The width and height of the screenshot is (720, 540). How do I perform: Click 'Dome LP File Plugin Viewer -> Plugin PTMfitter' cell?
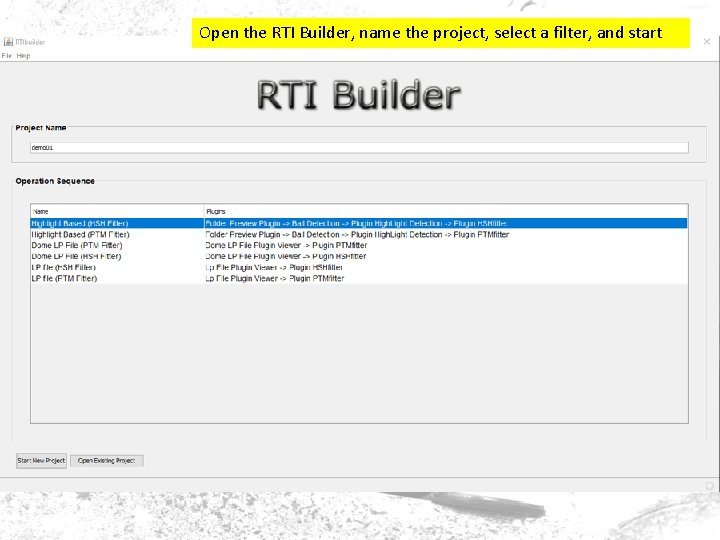[x=446, y=245]
